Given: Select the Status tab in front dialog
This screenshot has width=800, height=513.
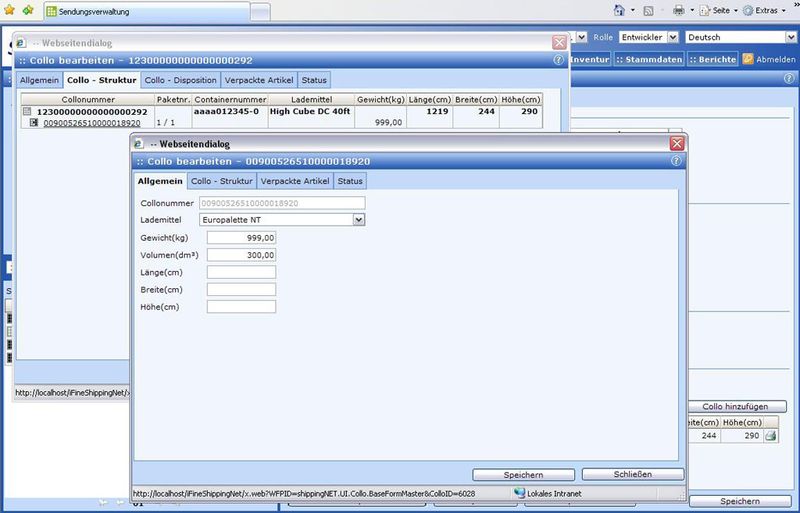Looking at the screenshot, I should point(350,181).
